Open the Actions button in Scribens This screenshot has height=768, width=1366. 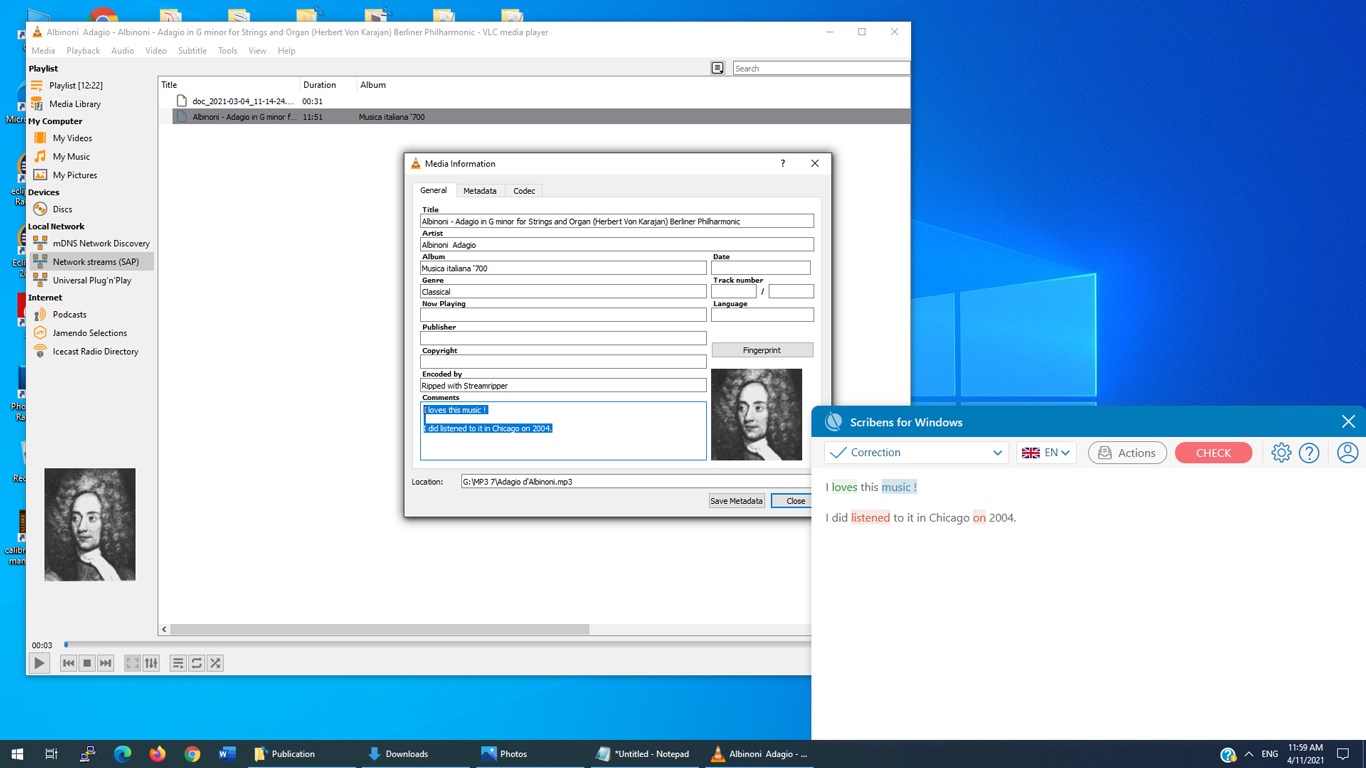(x=1127, y=453)
